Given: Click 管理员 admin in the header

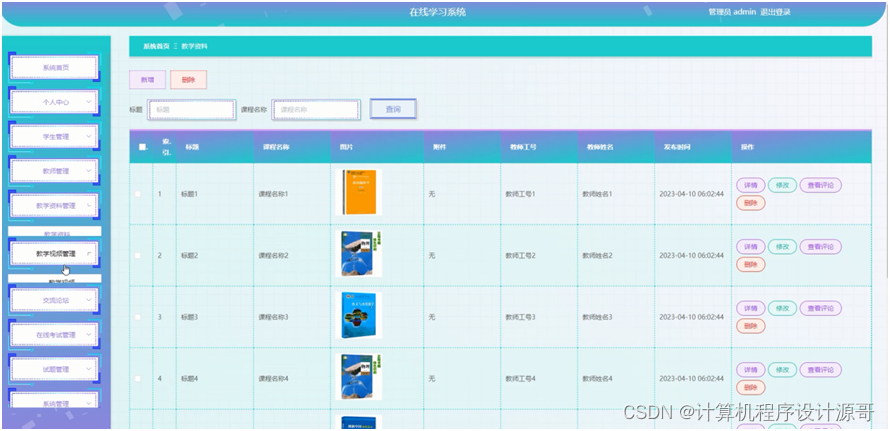Looking at the screenshot, I should 732,12.
